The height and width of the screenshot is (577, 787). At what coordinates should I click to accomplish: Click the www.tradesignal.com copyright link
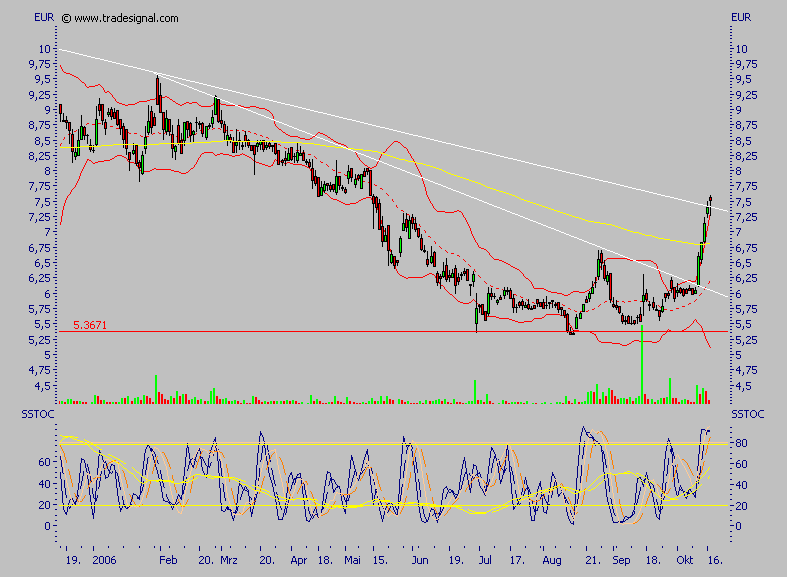click(x=125, y=18)
